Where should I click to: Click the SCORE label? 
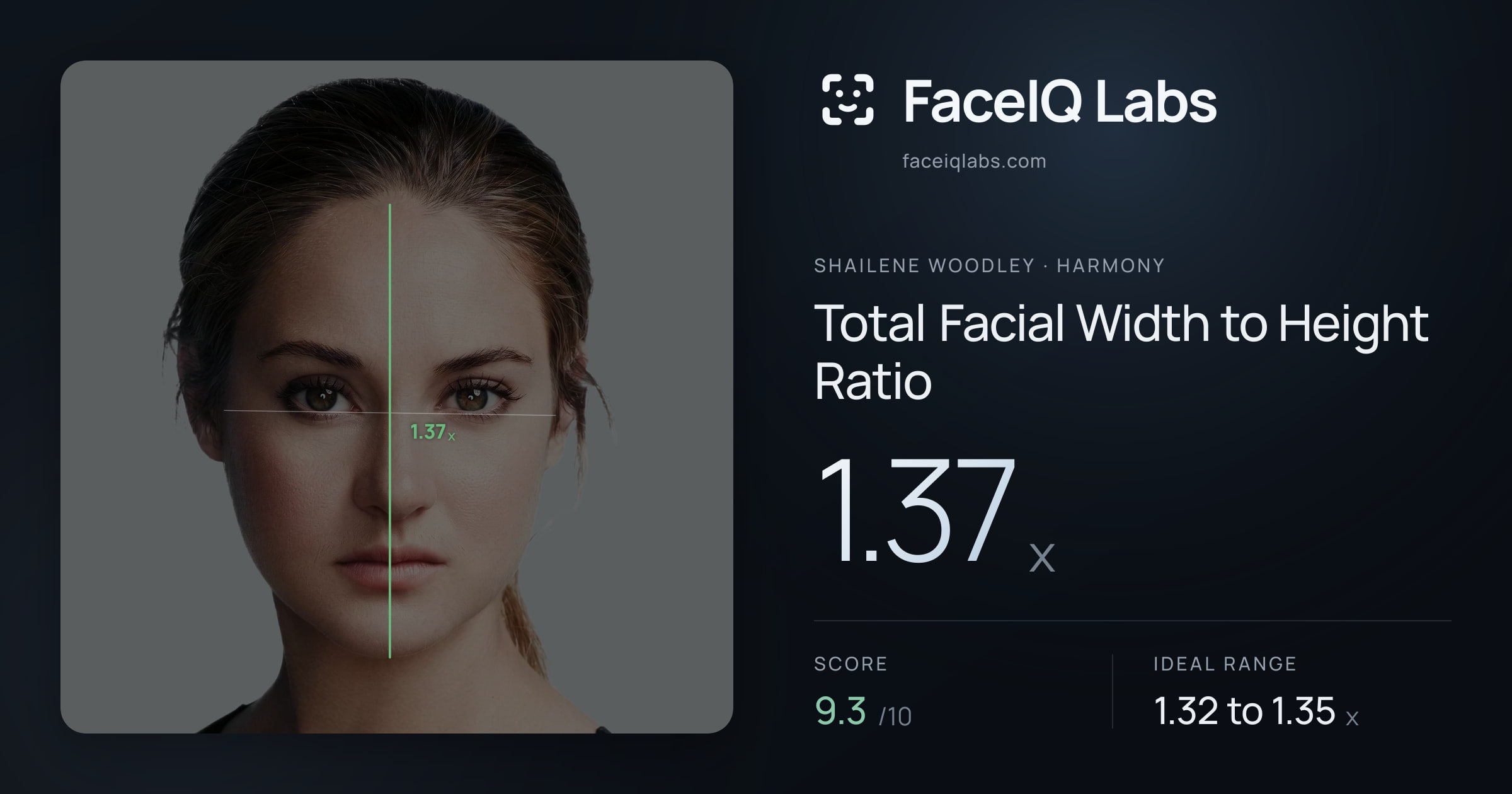[x=850, y=664]
